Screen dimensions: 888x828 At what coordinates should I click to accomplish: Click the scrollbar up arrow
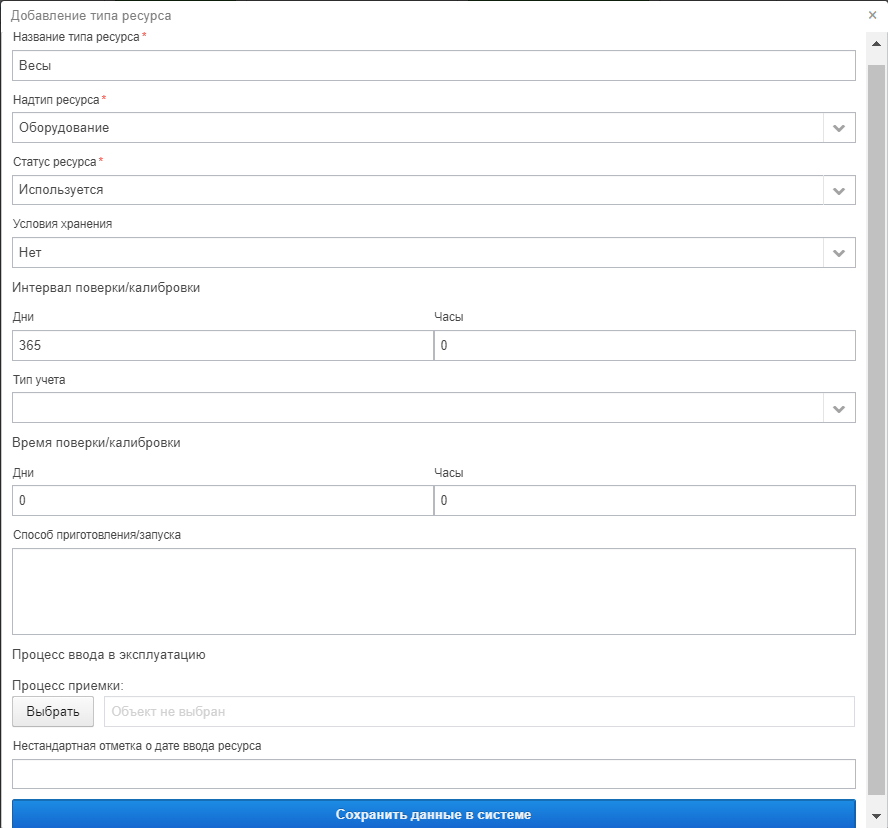[876, 44]
